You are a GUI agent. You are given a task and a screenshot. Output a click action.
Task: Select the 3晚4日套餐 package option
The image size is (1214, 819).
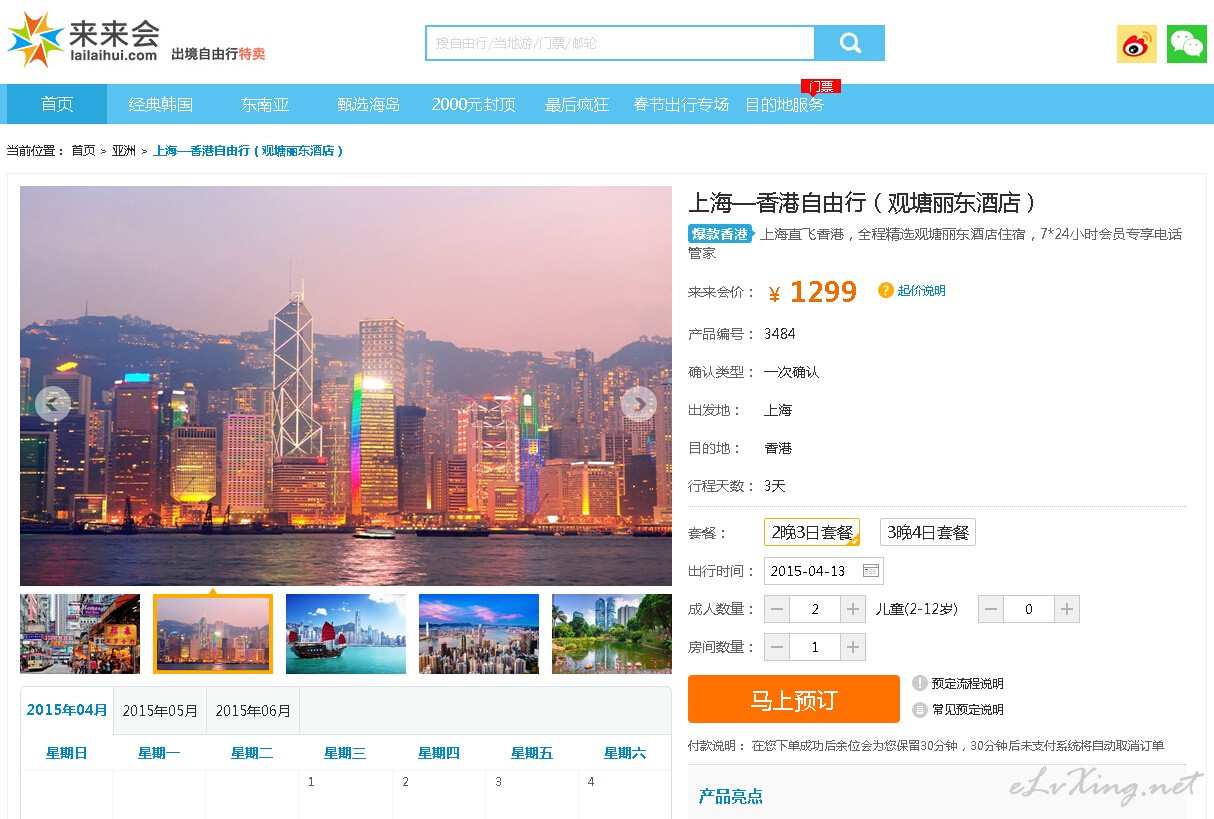[x=927, y=532]
